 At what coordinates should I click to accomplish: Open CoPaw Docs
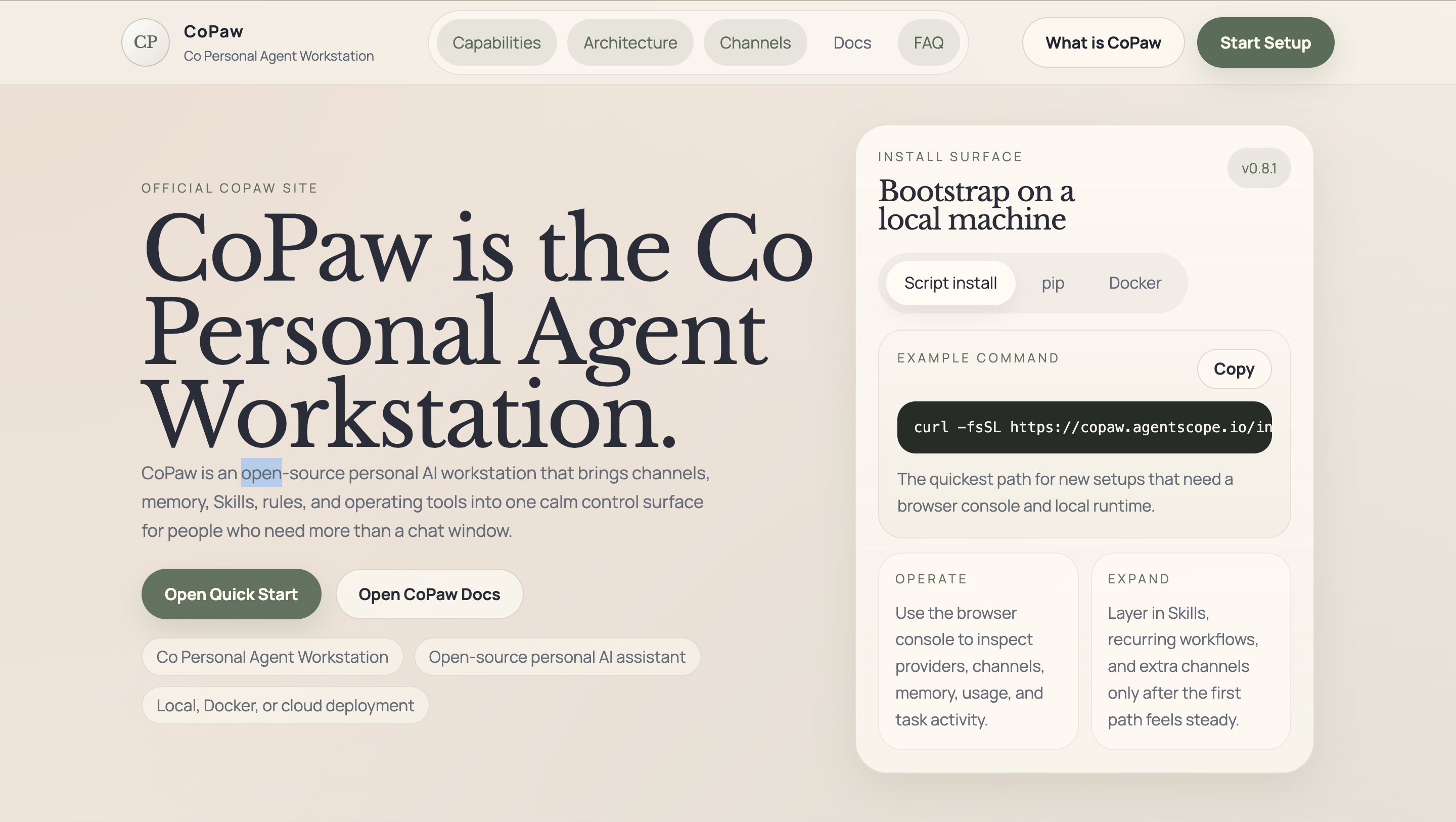pyautogui.click(x=429, y=593)
